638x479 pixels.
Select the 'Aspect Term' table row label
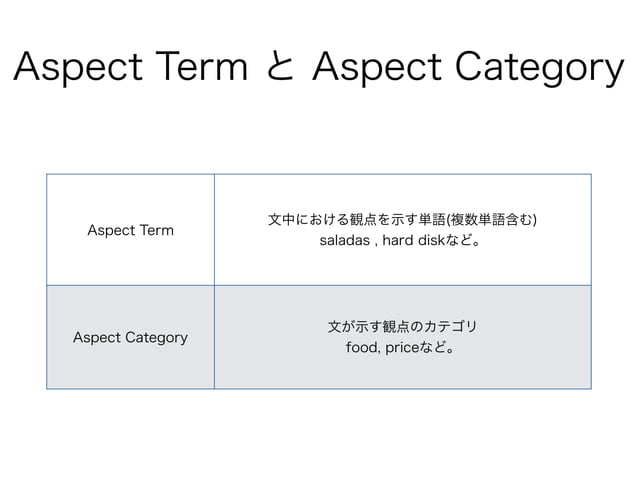click(x=131, y=231)
